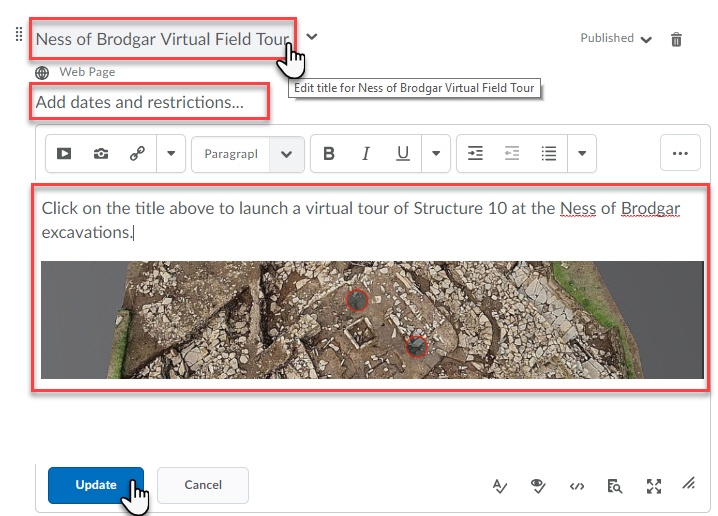Insert a quicklink with the chain icon

[137, 153]
